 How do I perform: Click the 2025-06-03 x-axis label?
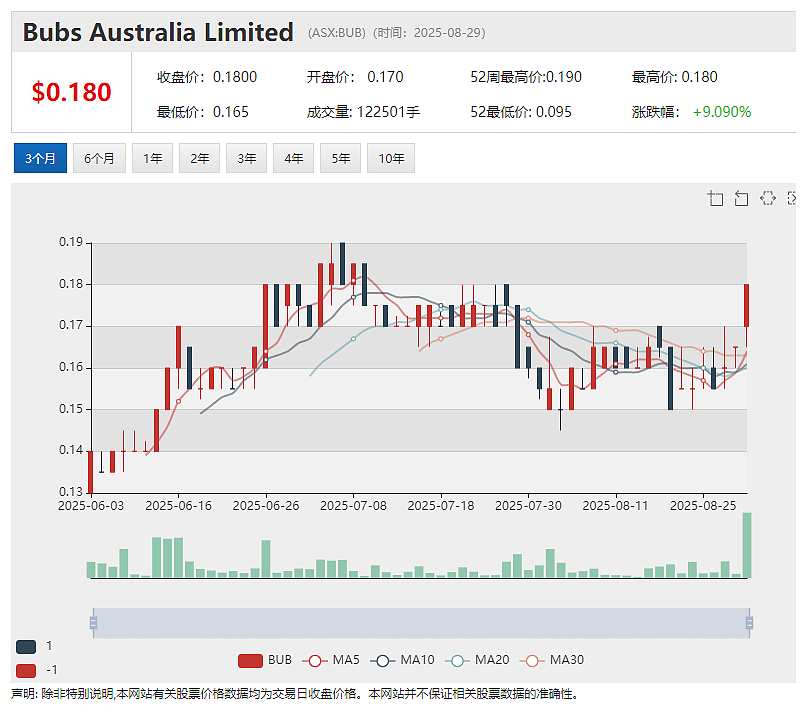[x=91, y=506]
